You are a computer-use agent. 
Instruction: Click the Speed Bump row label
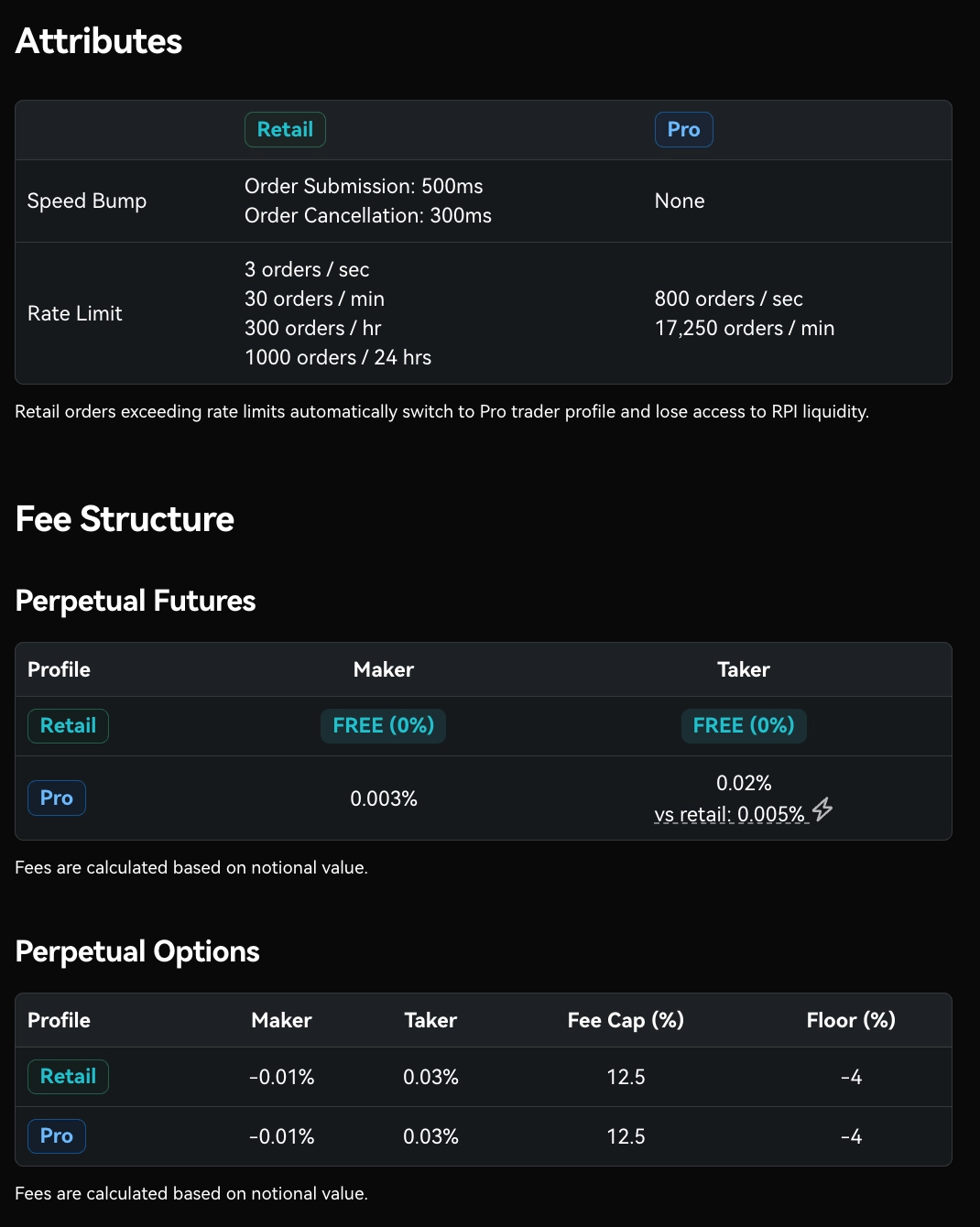click(87, 201)
